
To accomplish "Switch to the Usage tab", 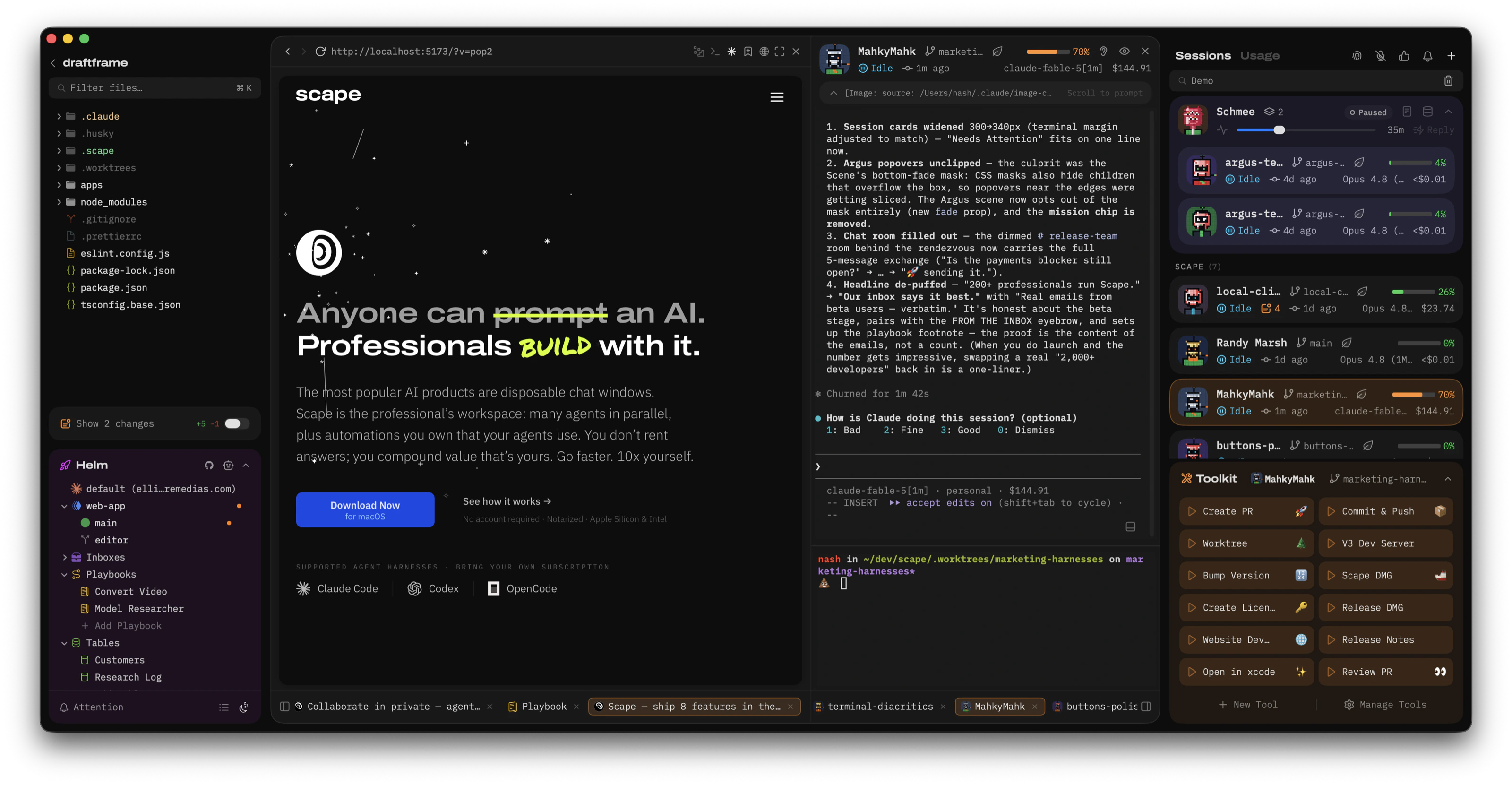I will [1260, 56].
